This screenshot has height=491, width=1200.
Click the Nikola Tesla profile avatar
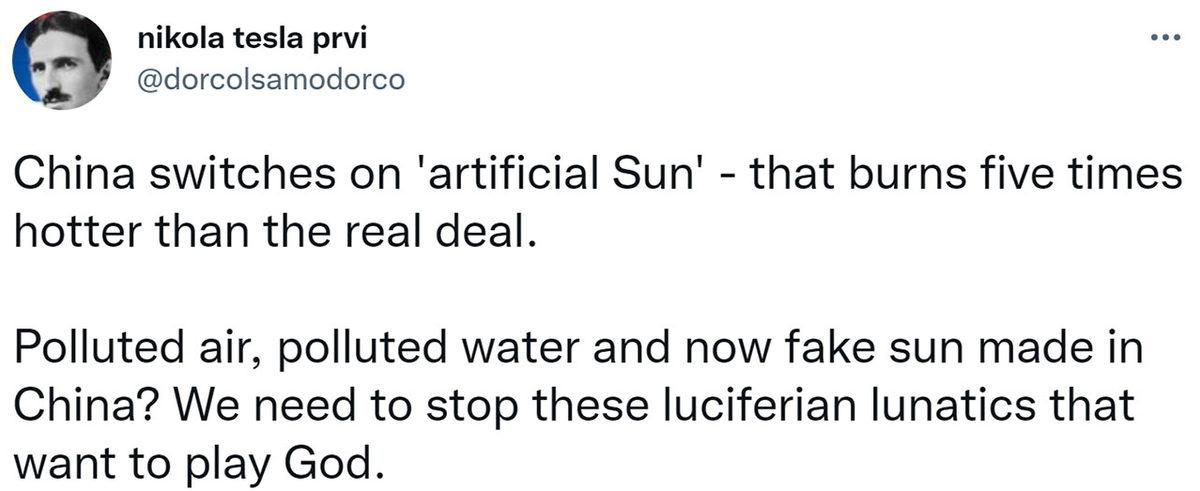point(61,61)
